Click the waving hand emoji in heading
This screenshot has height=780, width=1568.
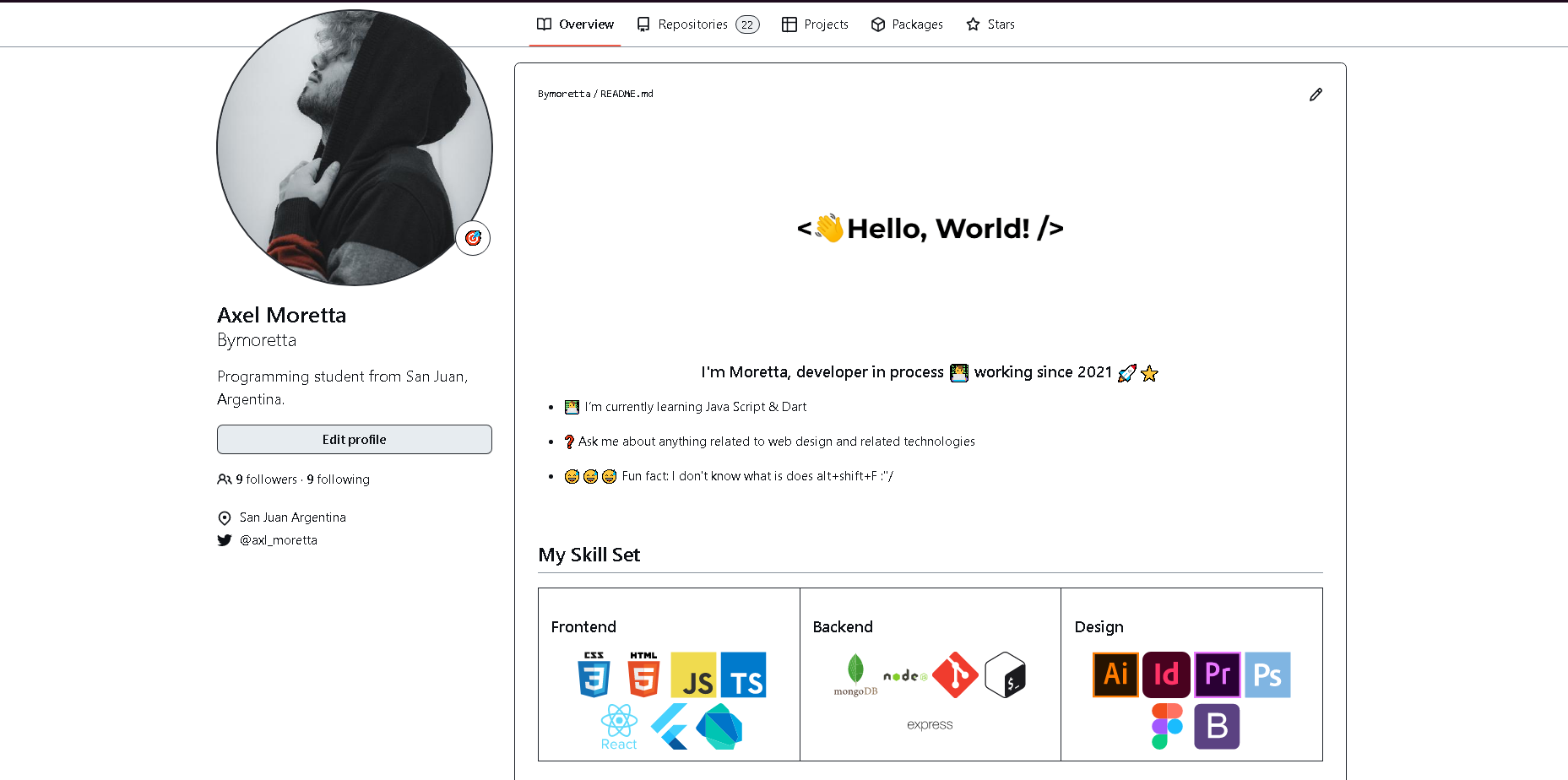pyautogui.click(x=829, y=228)
